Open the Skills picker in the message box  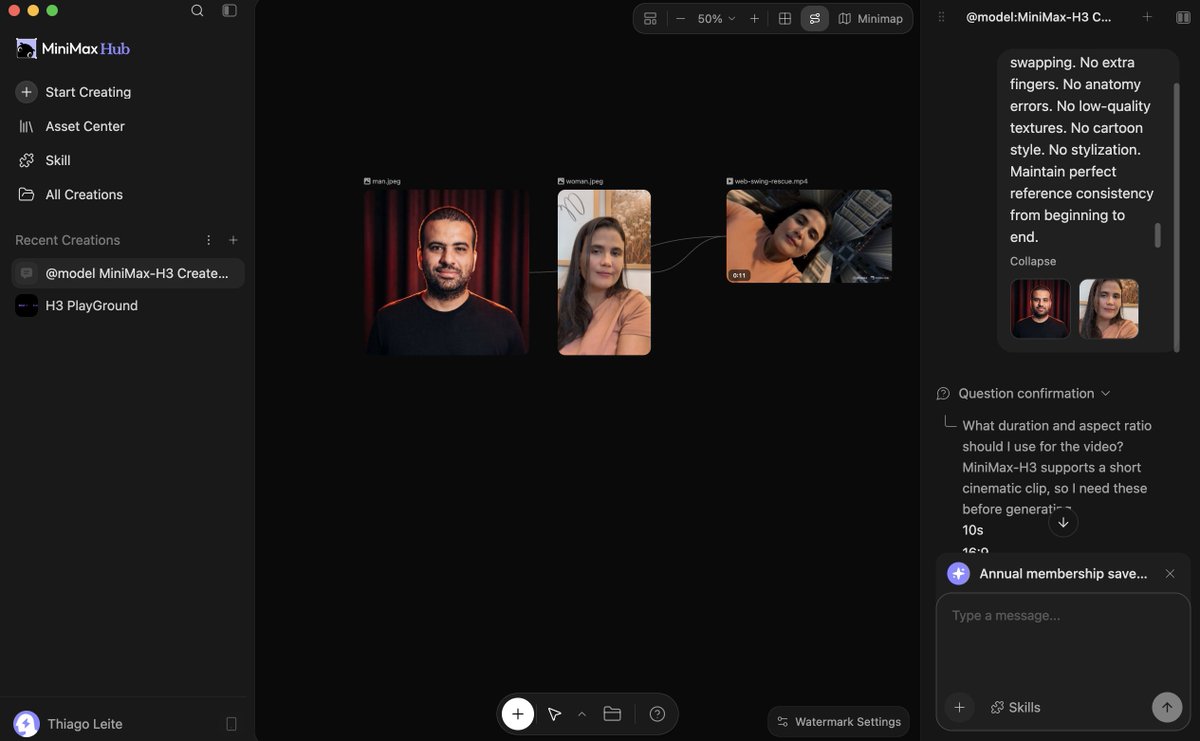(x=1016, y=707)
